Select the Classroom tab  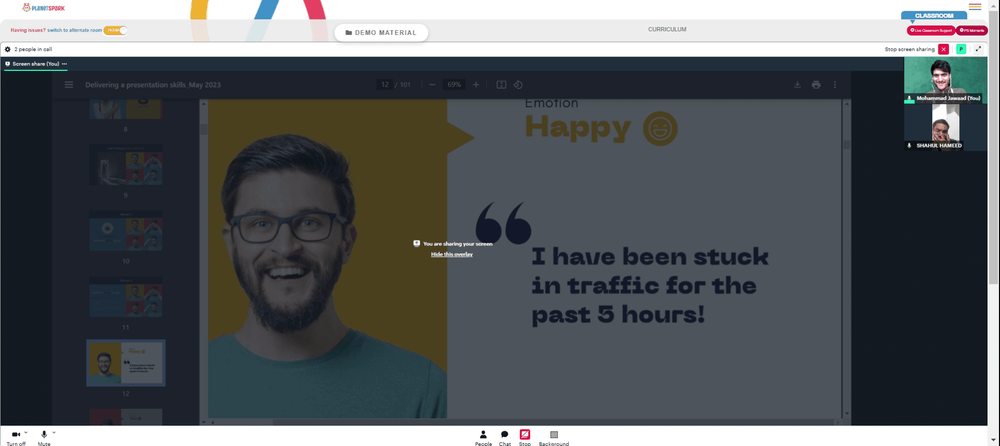pos(934,15)
